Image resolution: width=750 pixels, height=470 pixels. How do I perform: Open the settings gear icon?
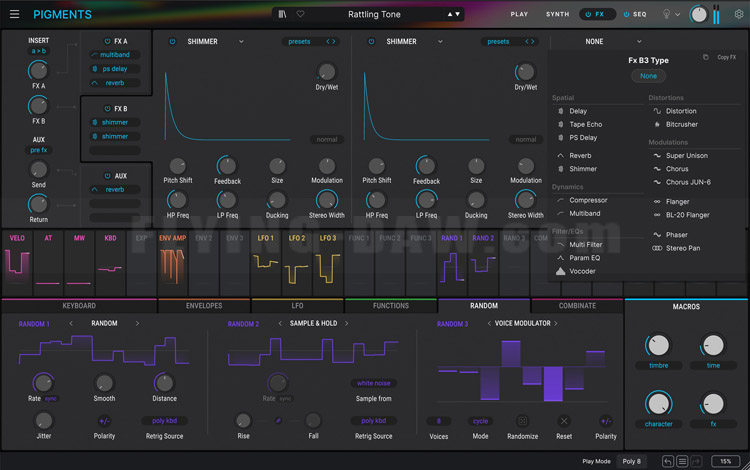[739, 14]
